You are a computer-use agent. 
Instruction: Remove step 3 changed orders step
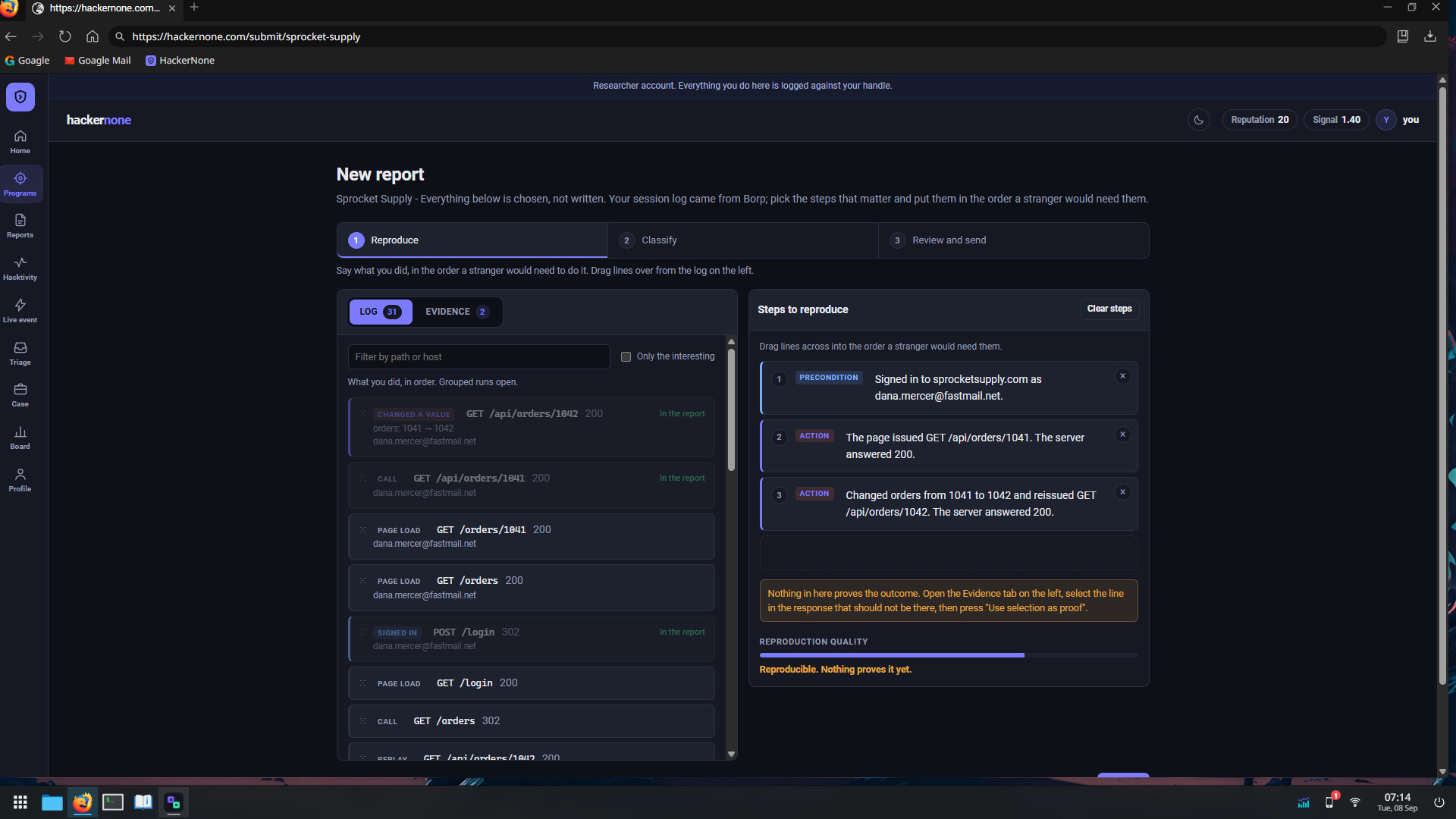click(x=1123, y=492)
